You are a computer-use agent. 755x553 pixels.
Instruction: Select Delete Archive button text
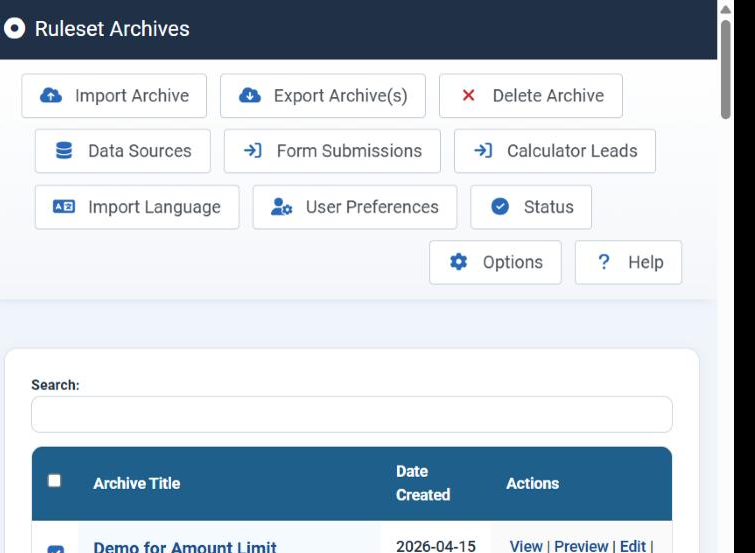click(548, 95)
